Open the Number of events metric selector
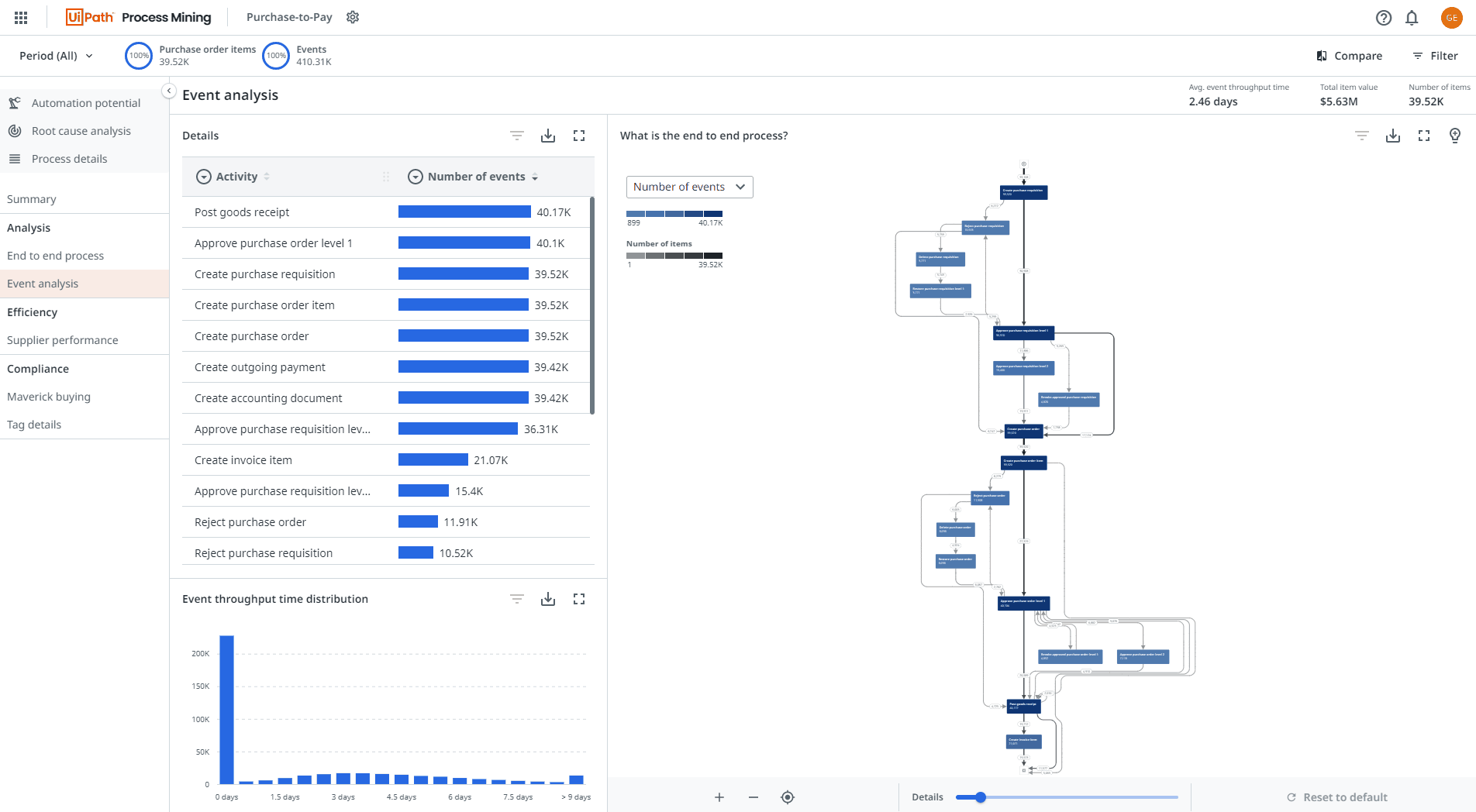This screenshot has height=812, width=1476. tap(688, 187)
